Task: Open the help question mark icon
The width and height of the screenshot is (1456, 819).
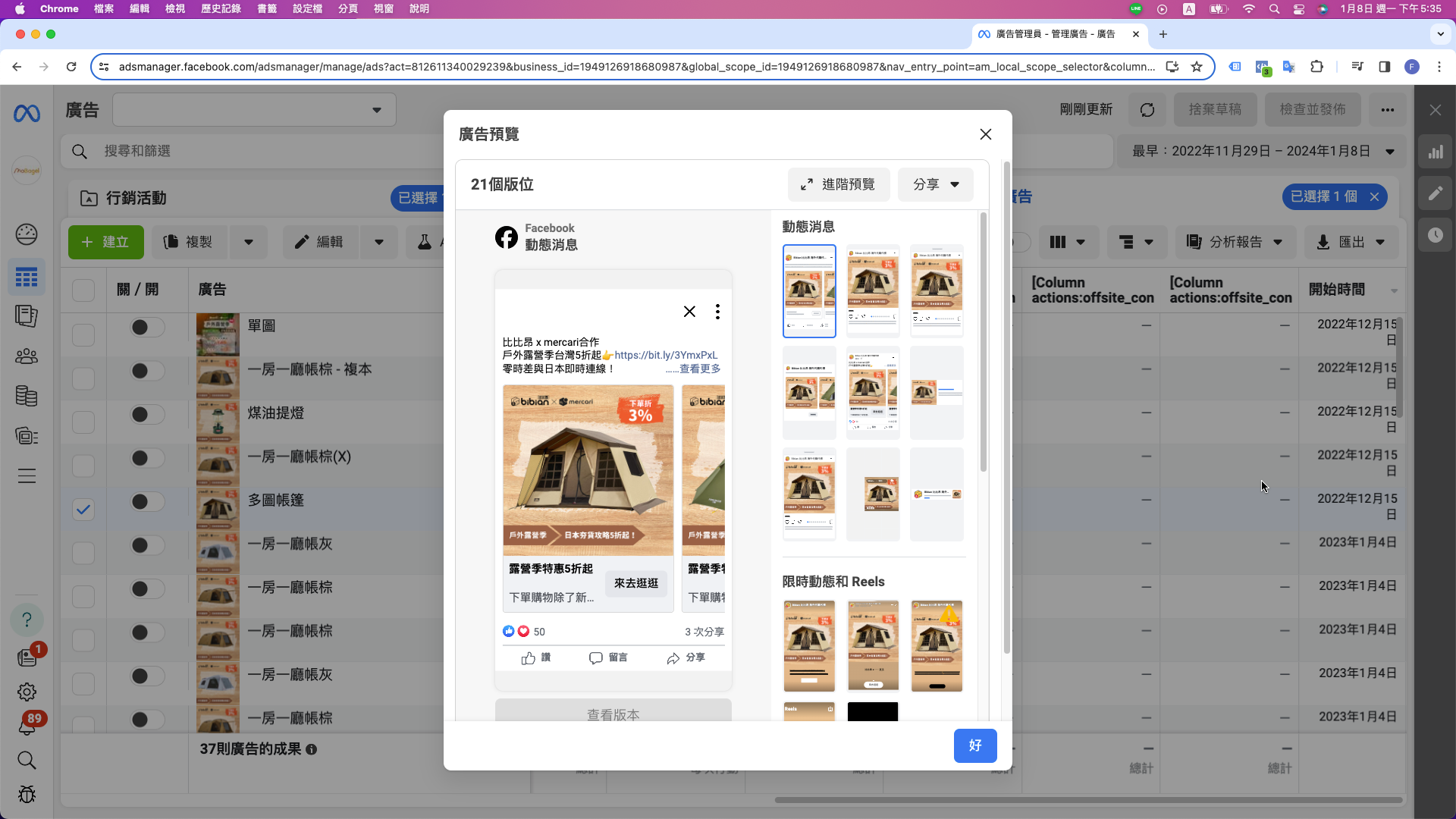Action: [27, 620]
